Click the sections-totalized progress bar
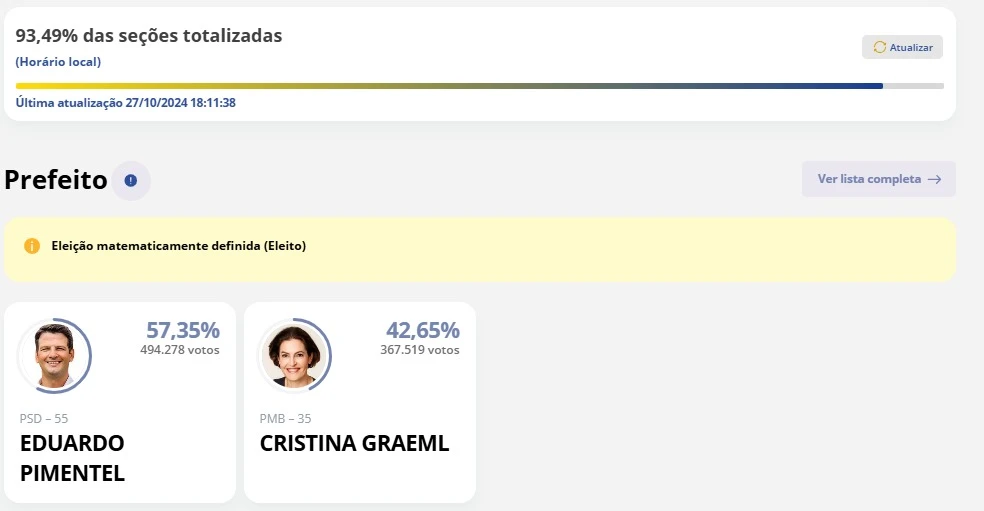This screenshot has height=511, width=984. pyautogui.click(x=479, y=86)
